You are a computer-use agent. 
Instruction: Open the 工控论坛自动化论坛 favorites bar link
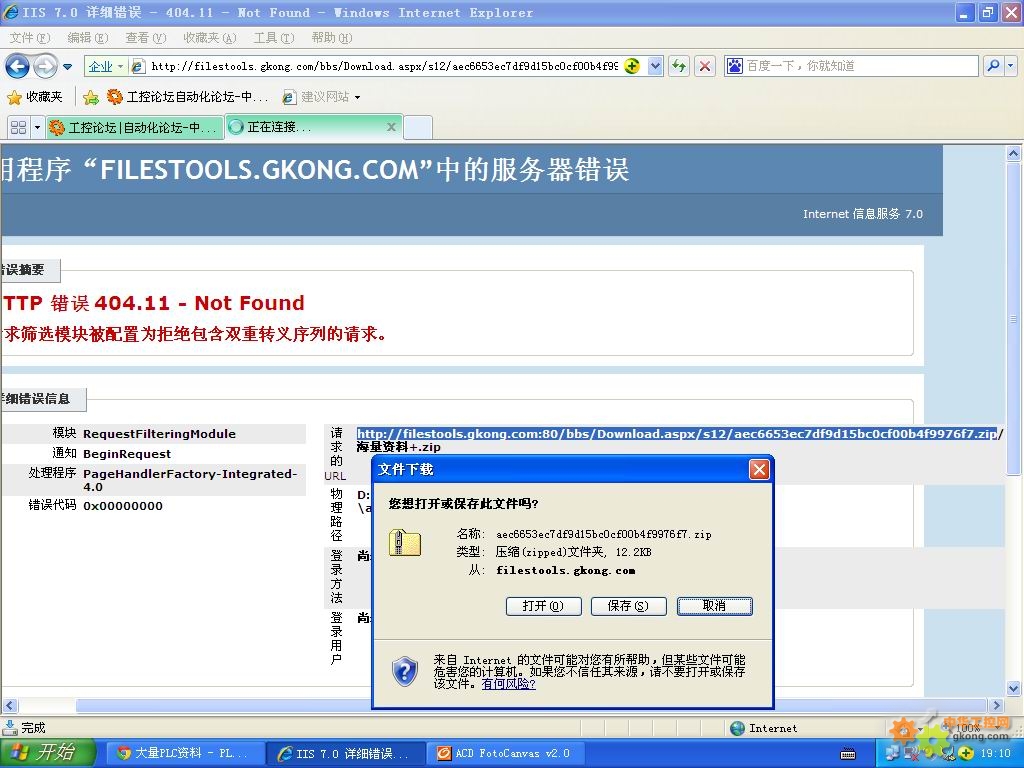(x=187, y=97)
